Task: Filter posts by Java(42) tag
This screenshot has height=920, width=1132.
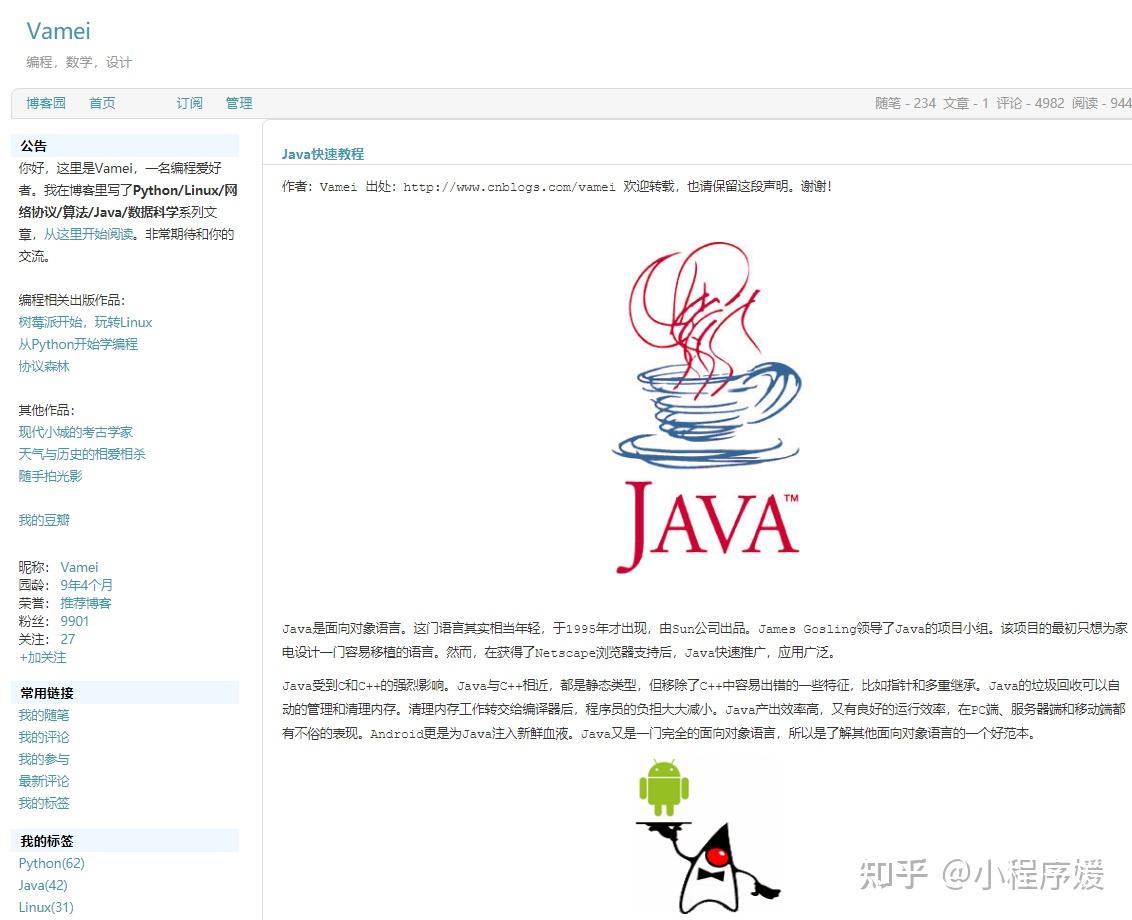Action: click(x=43, y=885)
